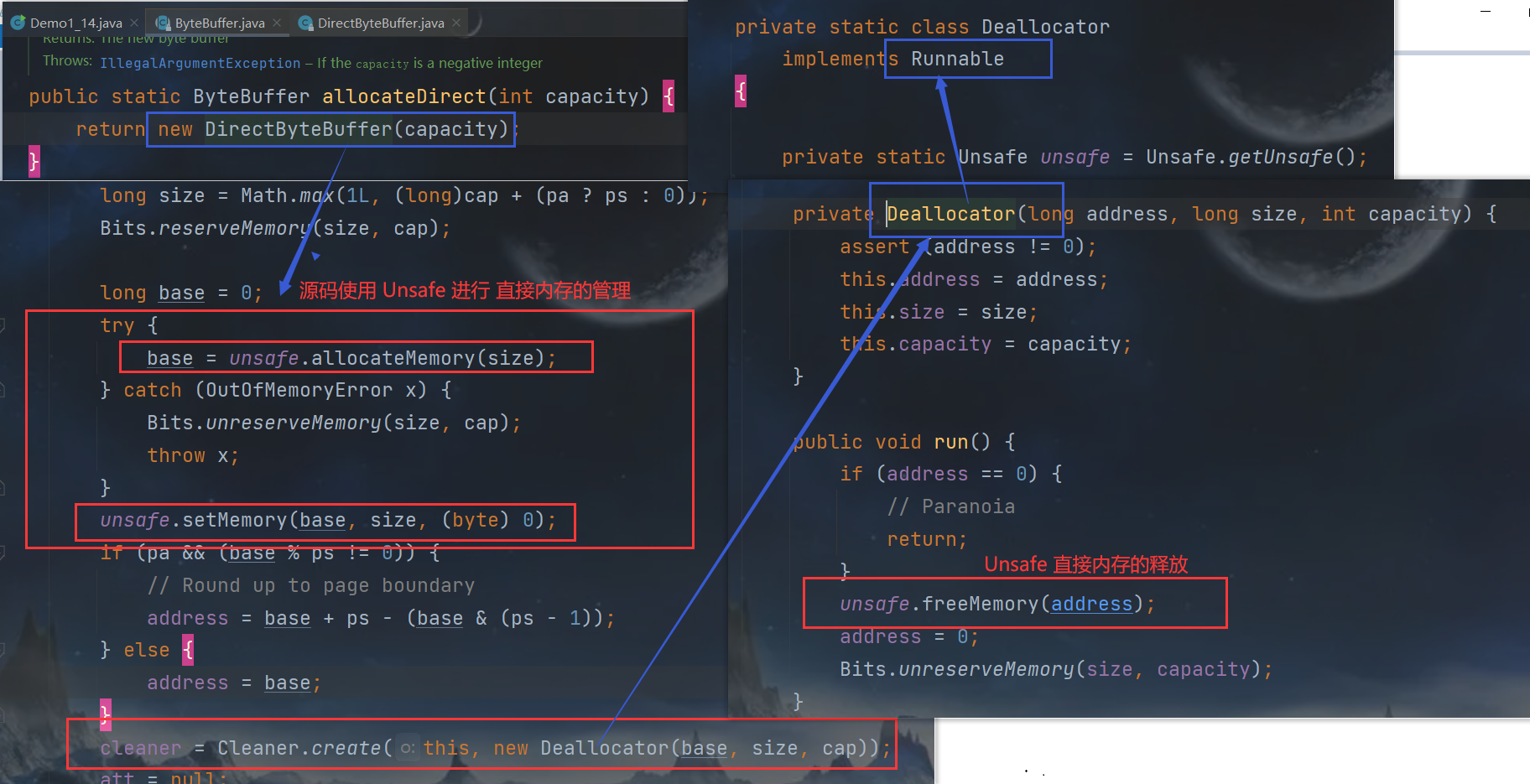Click the Runnable interface name
The width and height of the screenshot is (1530, 784).
coord(957,59)
